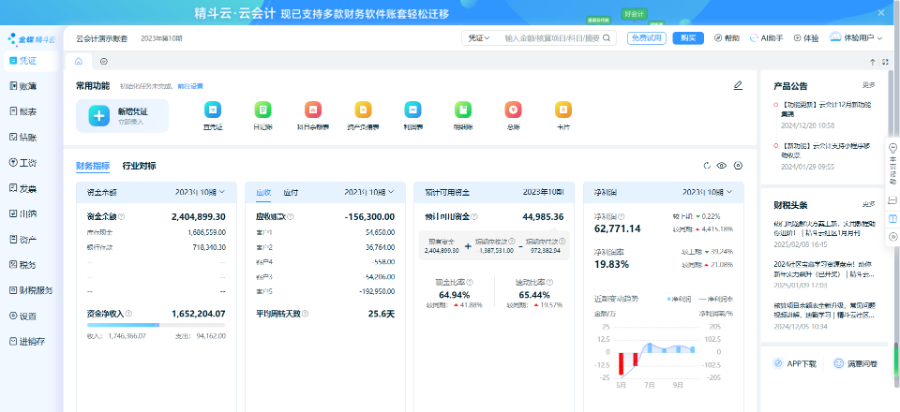
Task: Click the 购买 button
Action: pos(688,38)
